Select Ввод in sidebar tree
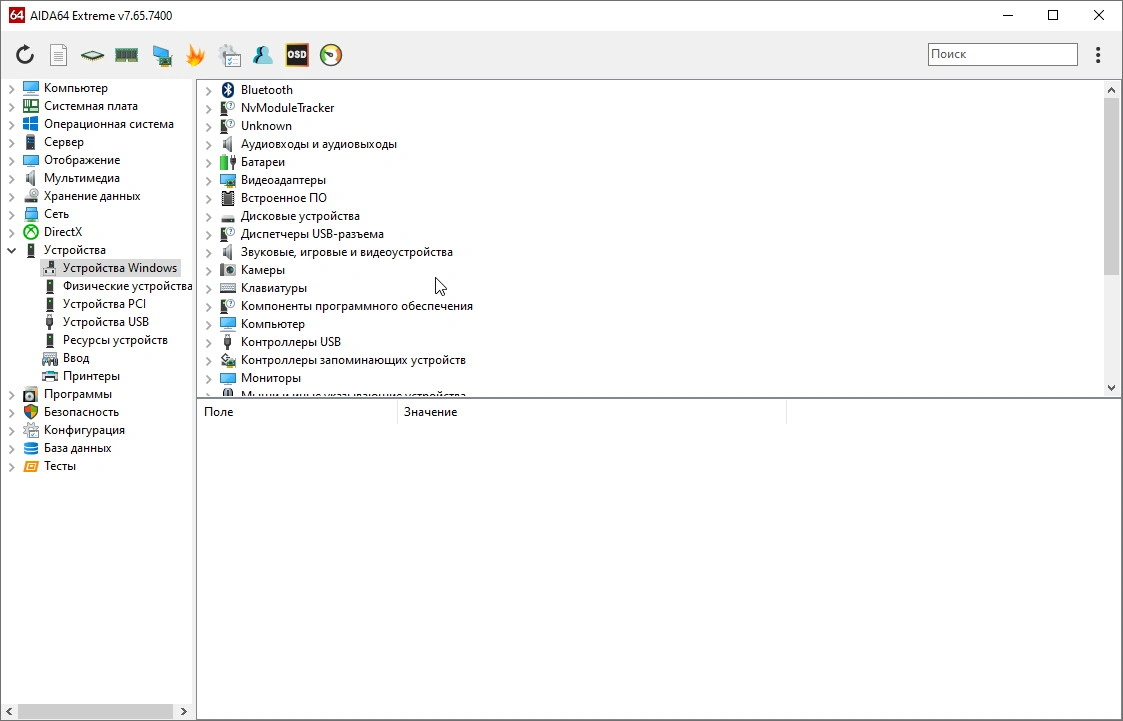The image size is (1123, 721). click(x=76, y=358)
